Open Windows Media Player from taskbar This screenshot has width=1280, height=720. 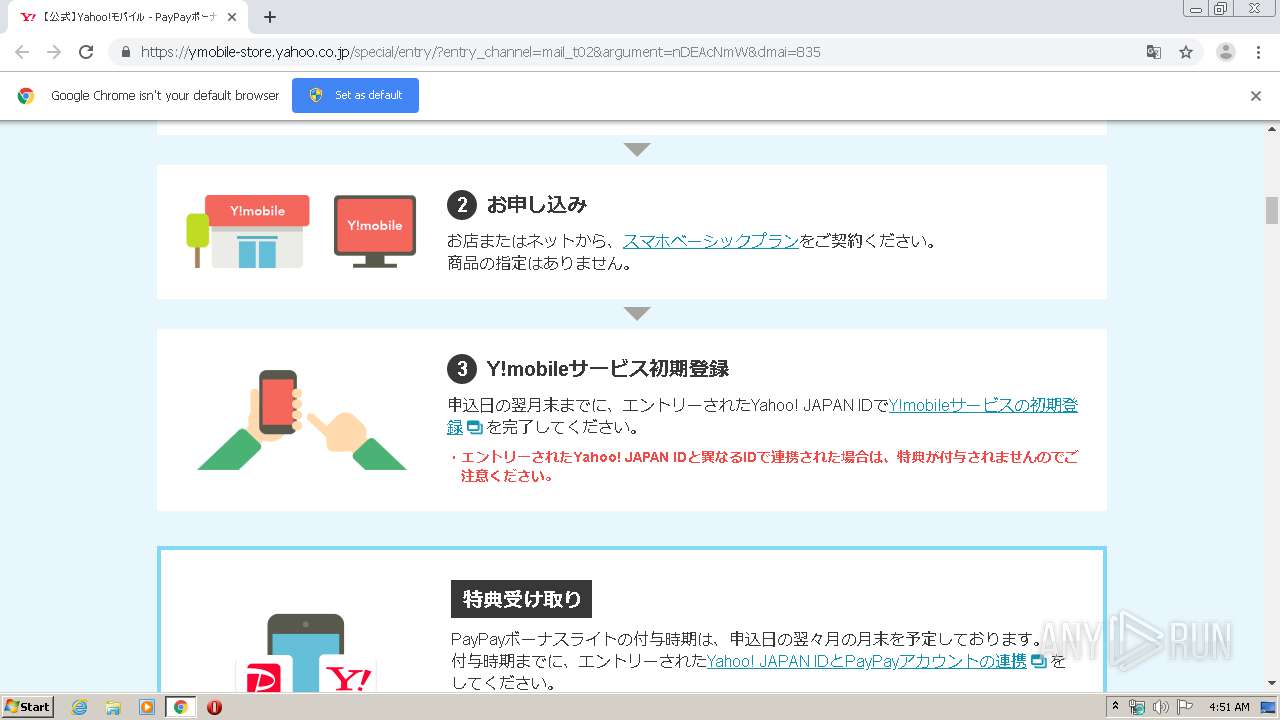tap(147, 707)
